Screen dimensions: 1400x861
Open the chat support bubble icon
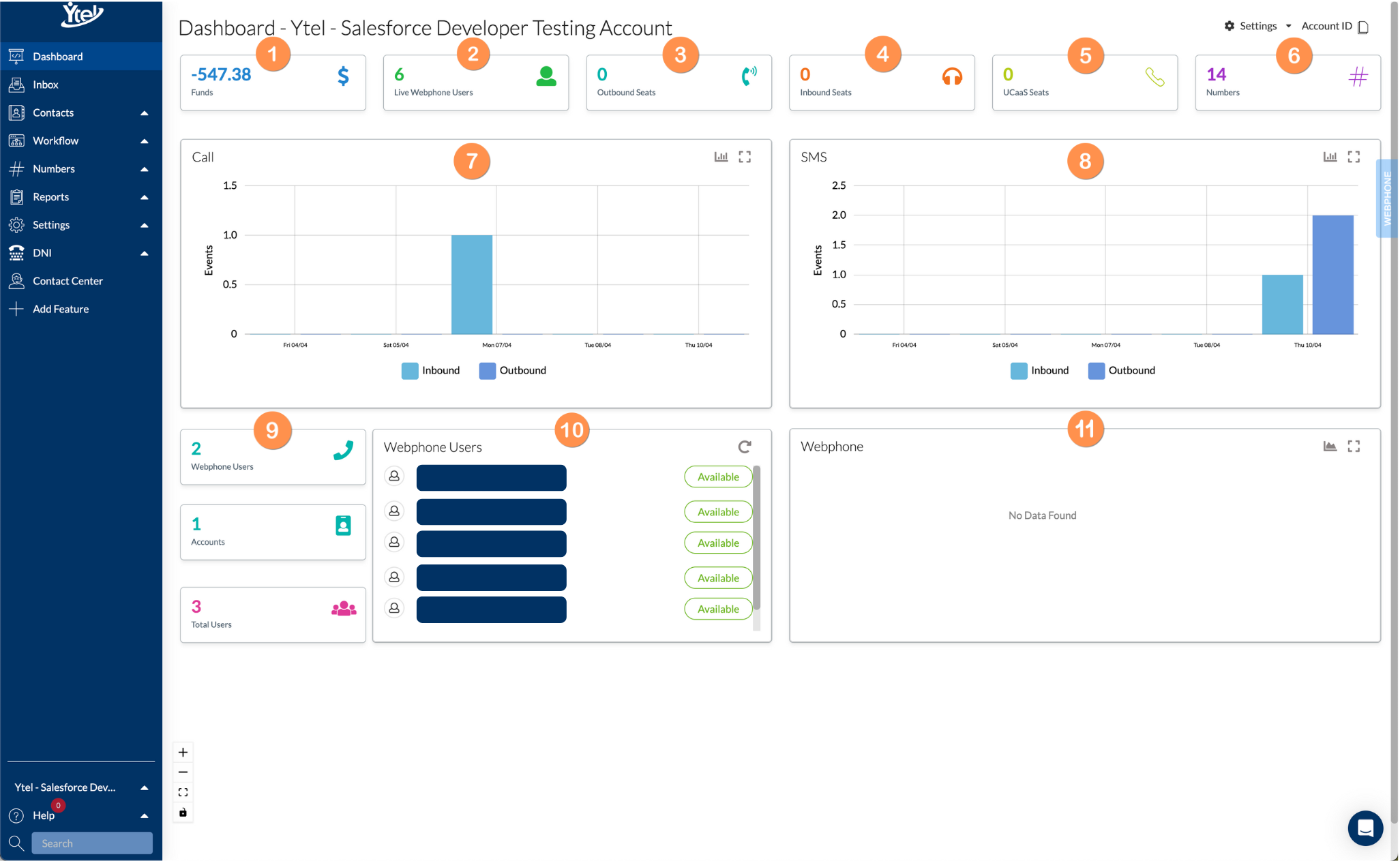[x=1365, y=828]
